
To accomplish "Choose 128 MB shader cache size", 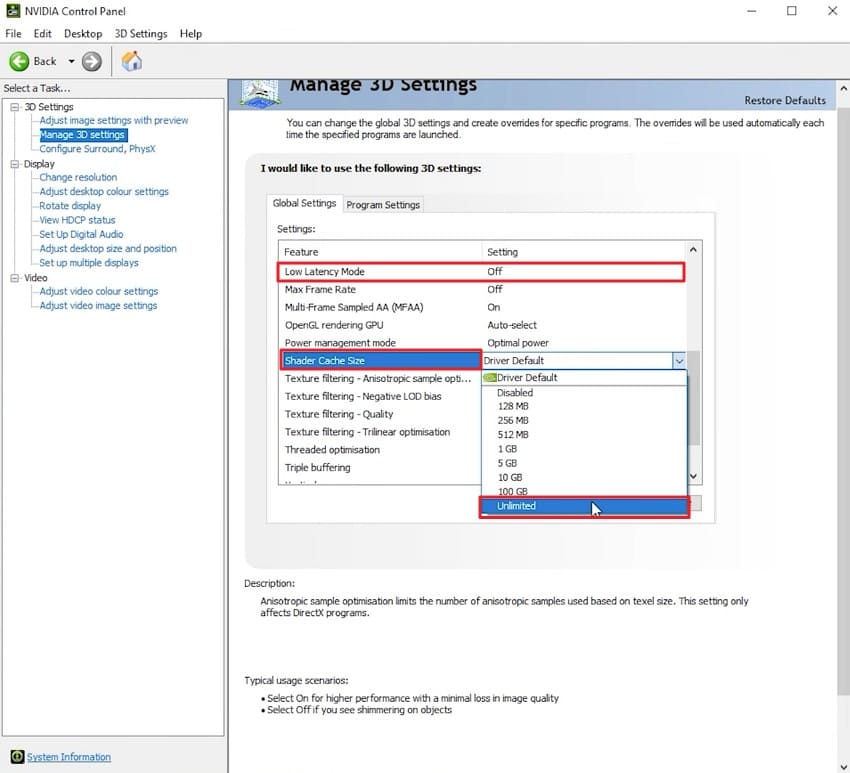I will (x=584, y=407).
